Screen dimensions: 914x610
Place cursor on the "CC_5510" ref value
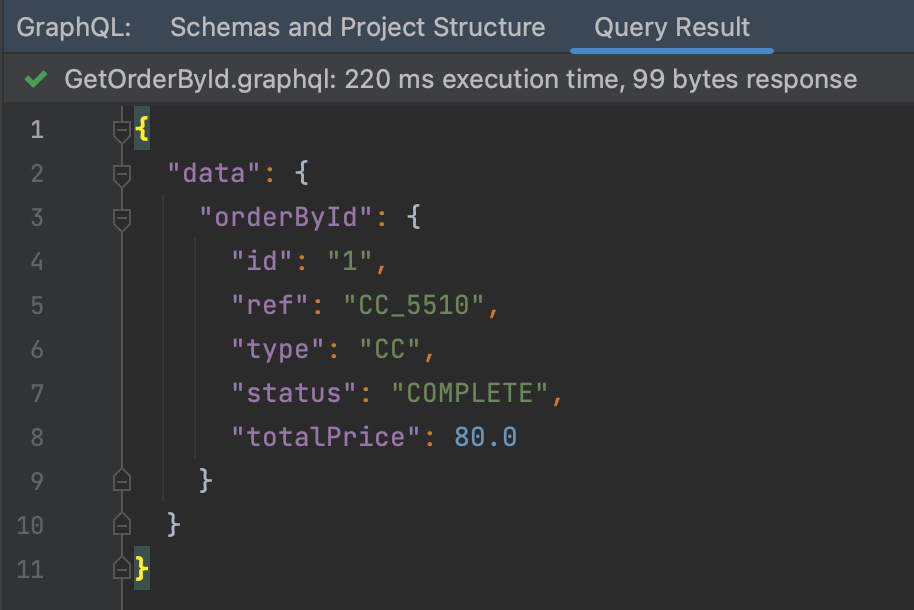pos(414,306)
